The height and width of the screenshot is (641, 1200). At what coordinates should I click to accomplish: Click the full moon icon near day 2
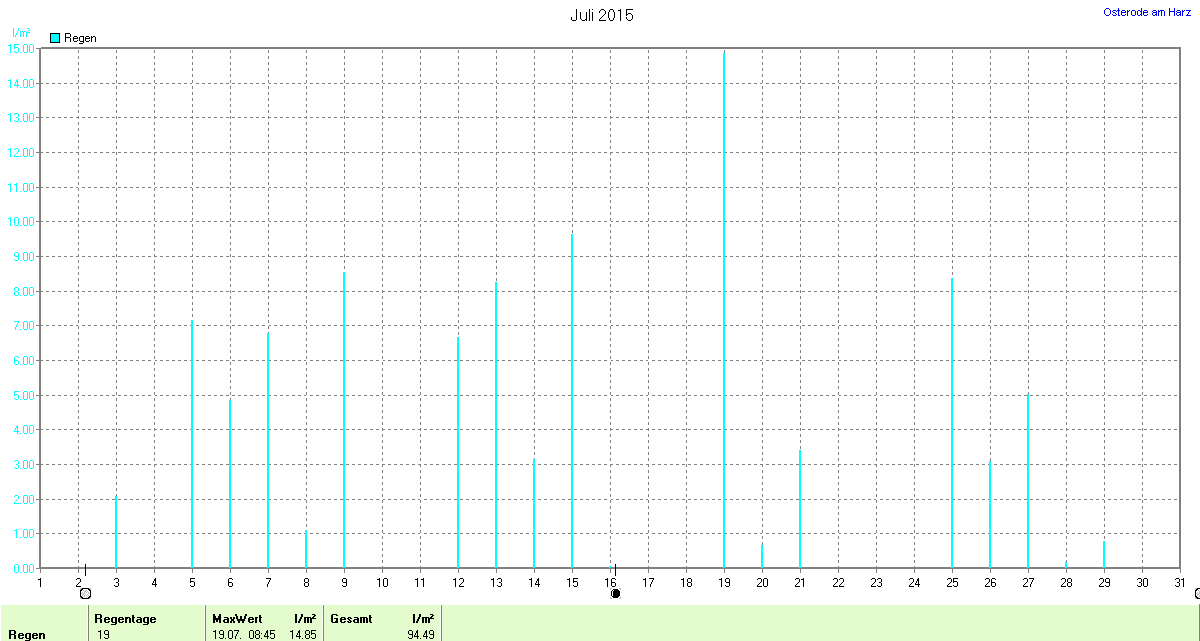(x=85, y=594)
